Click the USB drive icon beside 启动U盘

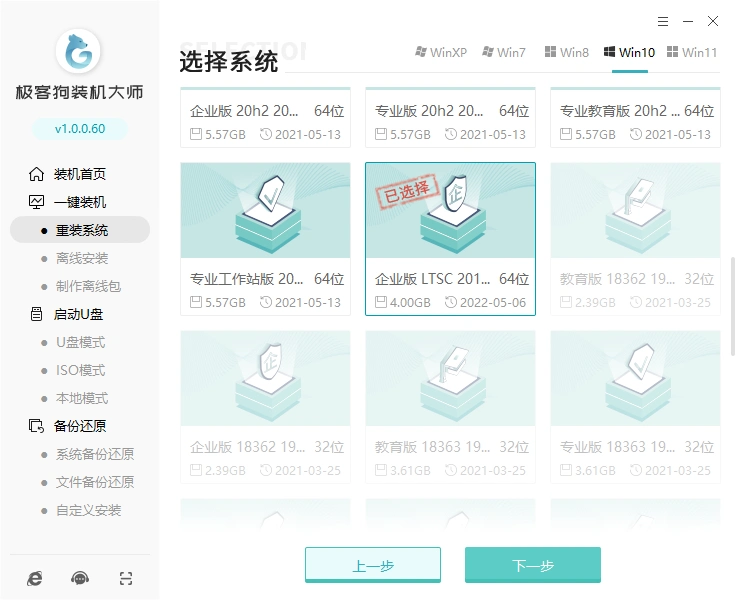(36, 314)
